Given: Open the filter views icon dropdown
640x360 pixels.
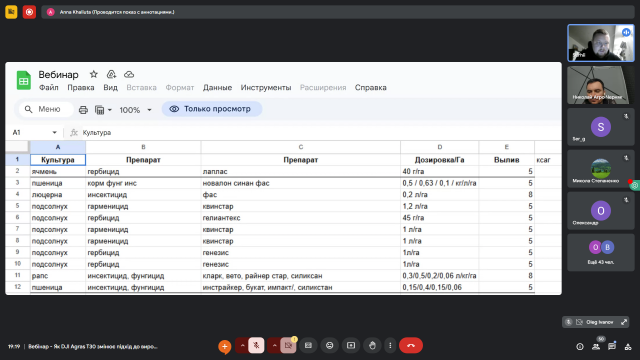Looking at the screenshot, I should tap(103, 109).
